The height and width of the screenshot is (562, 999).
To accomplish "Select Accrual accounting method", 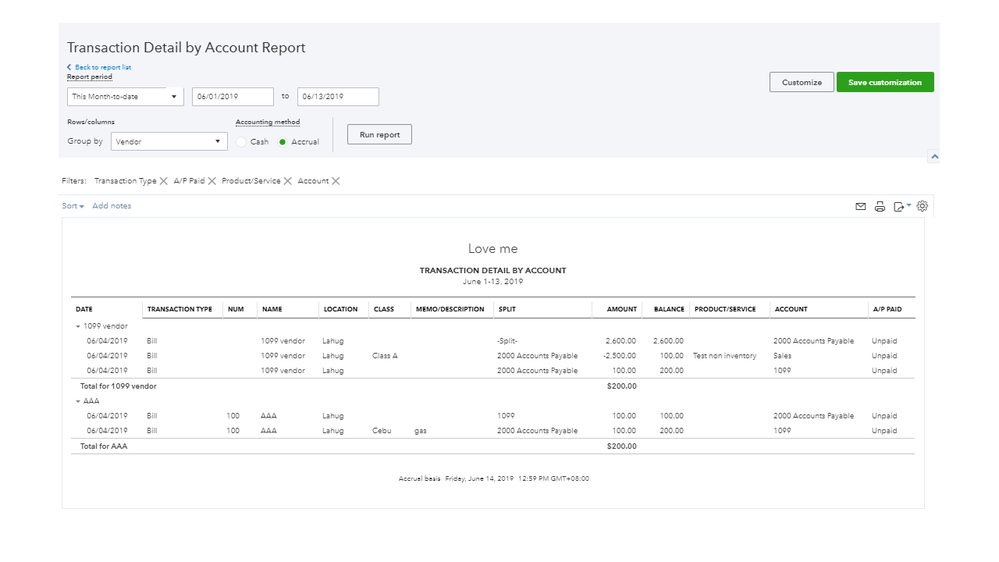I will pyautogui.click(x=283, y=142).
